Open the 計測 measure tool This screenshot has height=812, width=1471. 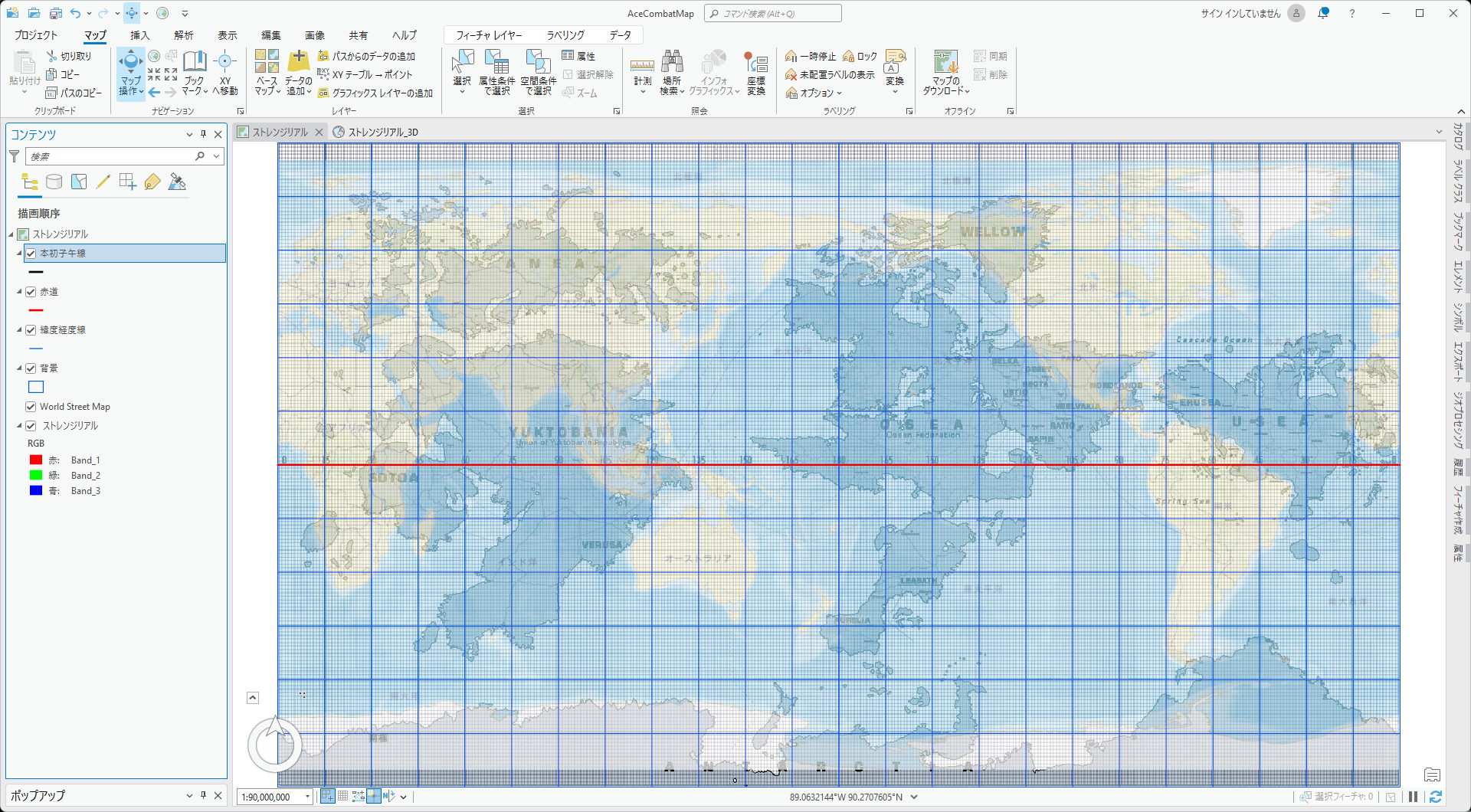point(643,74)
